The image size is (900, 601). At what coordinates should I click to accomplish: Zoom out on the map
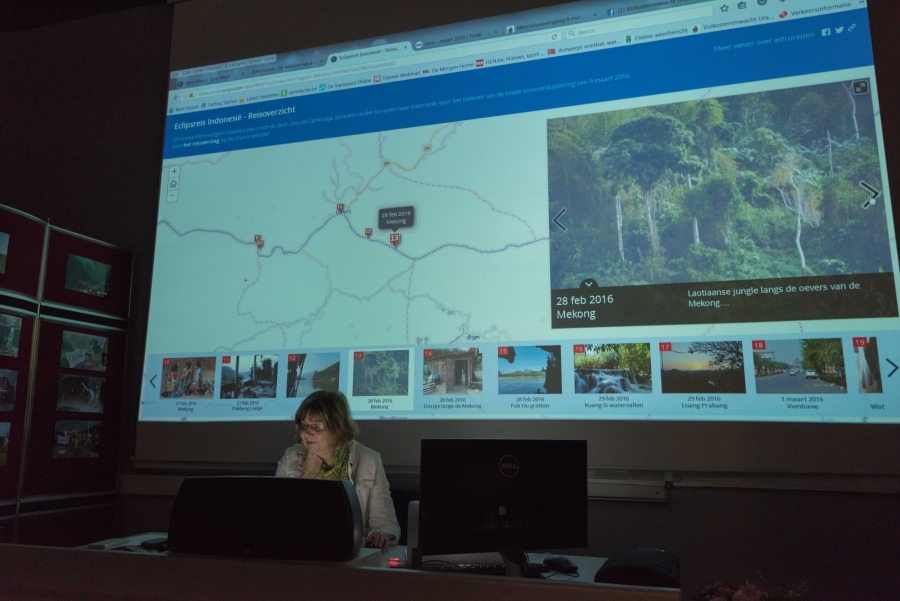click(173, 196)
